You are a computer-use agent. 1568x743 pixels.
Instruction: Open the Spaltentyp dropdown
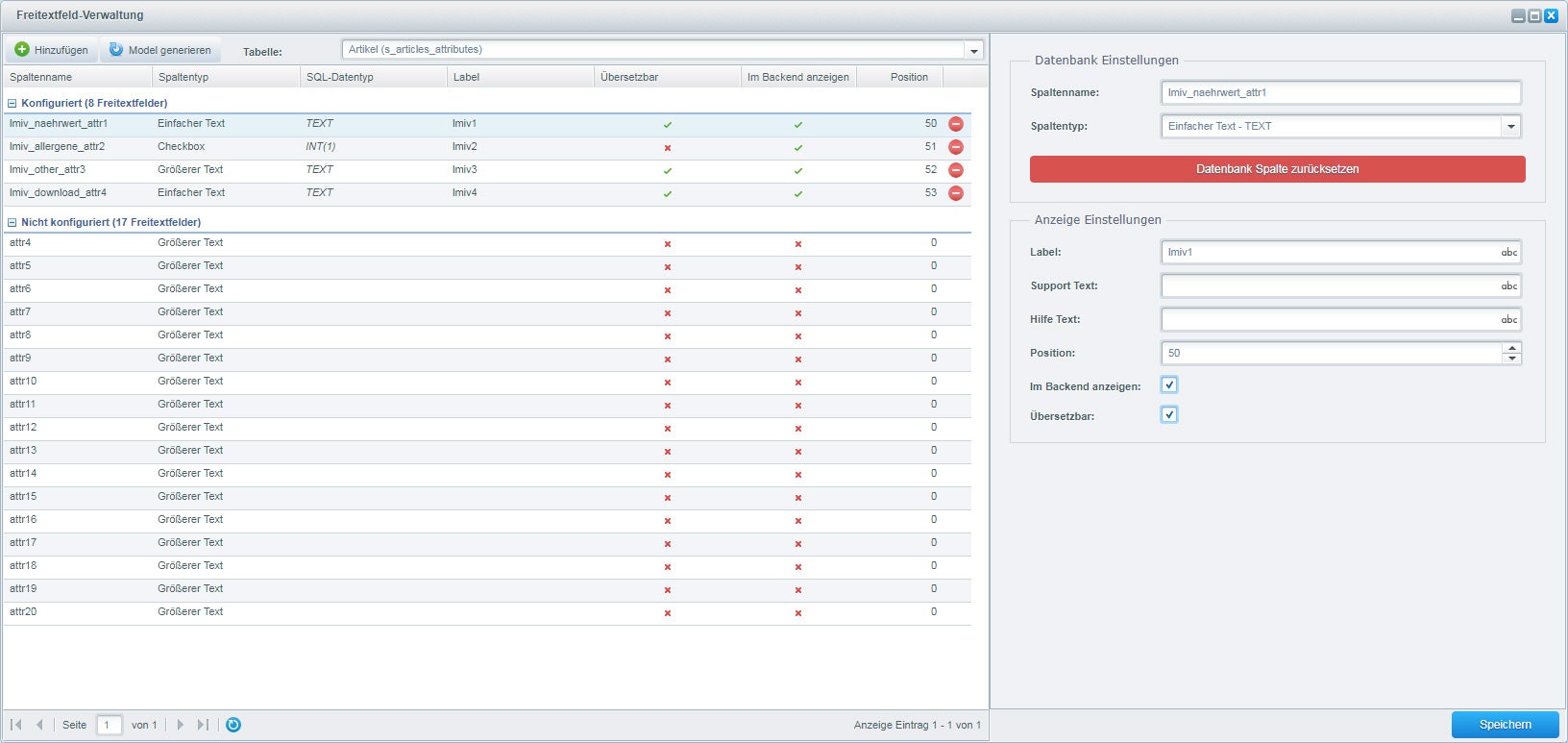click(1511, 126)
